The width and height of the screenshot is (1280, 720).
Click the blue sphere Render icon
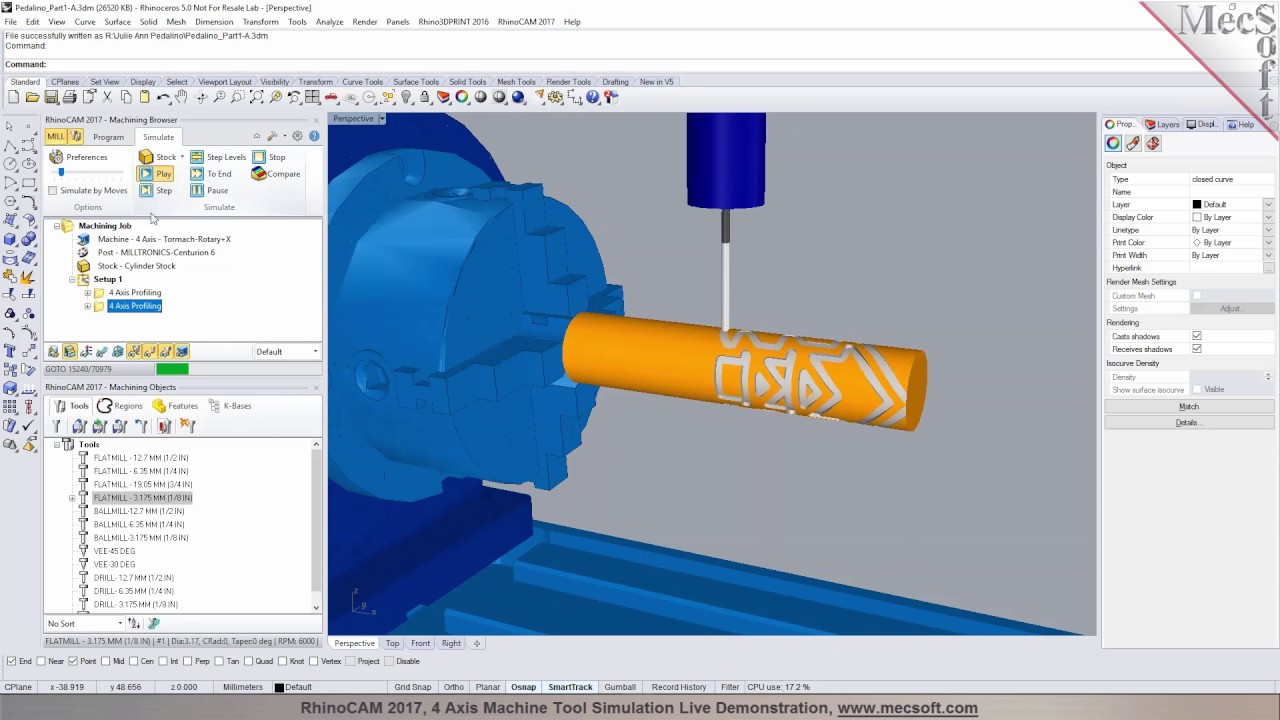(518, 97)
